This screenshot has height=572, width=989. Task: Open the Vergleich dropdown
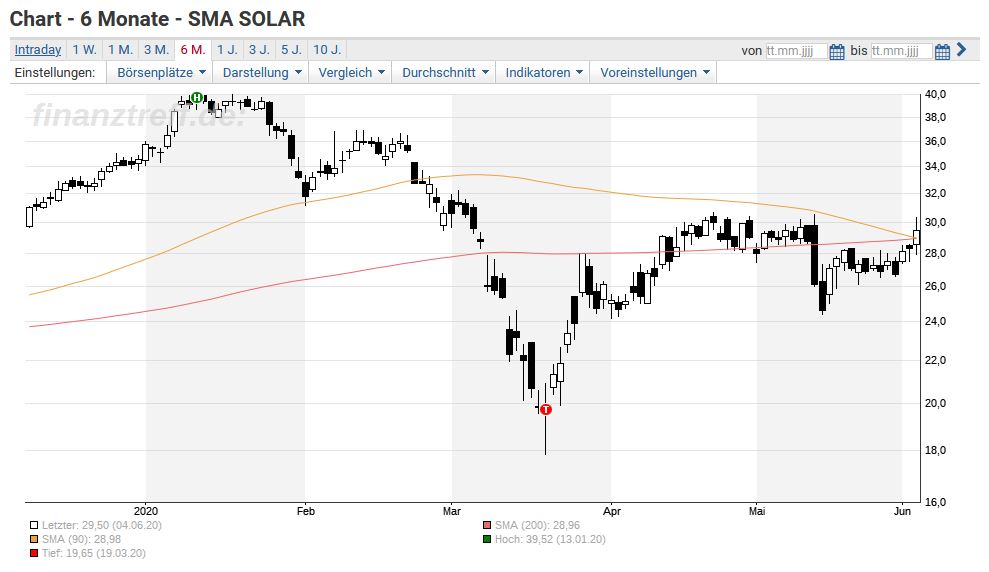tap(351, 73)
